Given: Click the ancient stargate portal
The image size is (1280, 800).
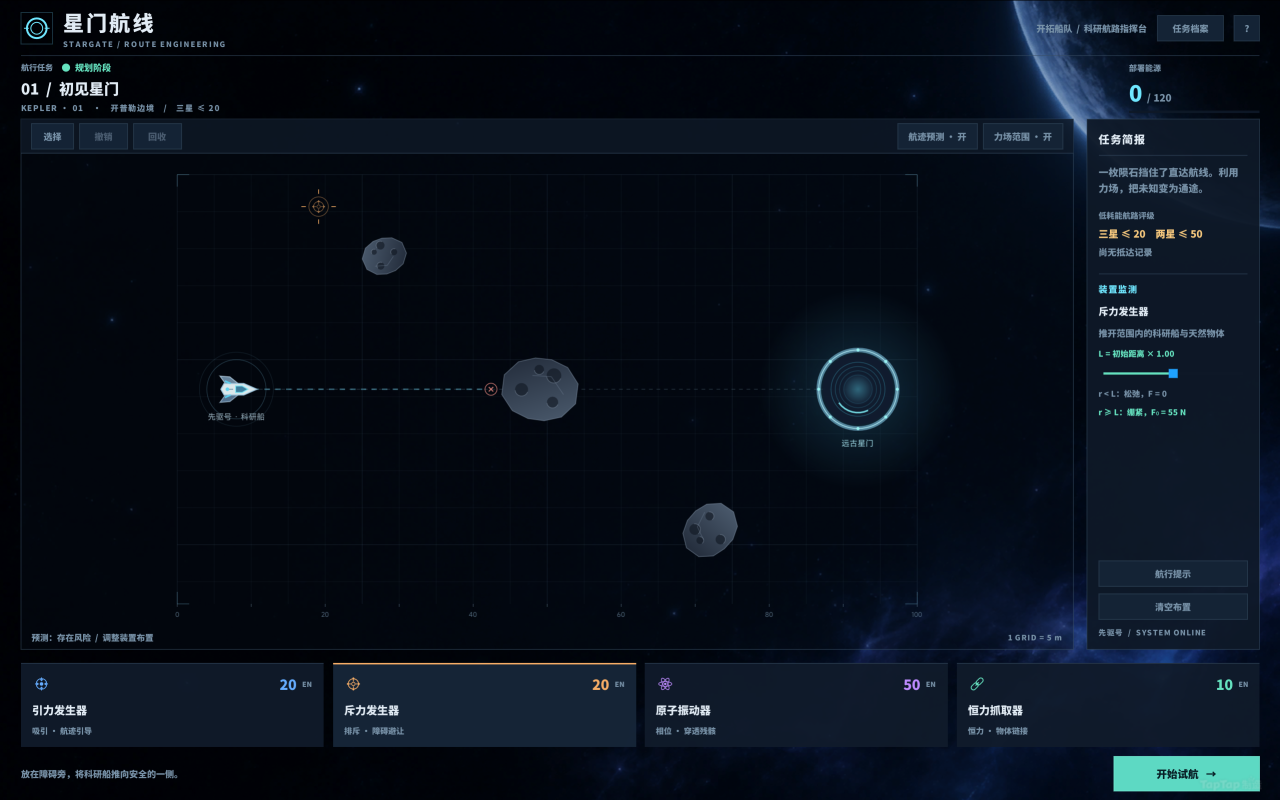Looking at the screenshot, I should pyautogui.click(x=857, y=389).
